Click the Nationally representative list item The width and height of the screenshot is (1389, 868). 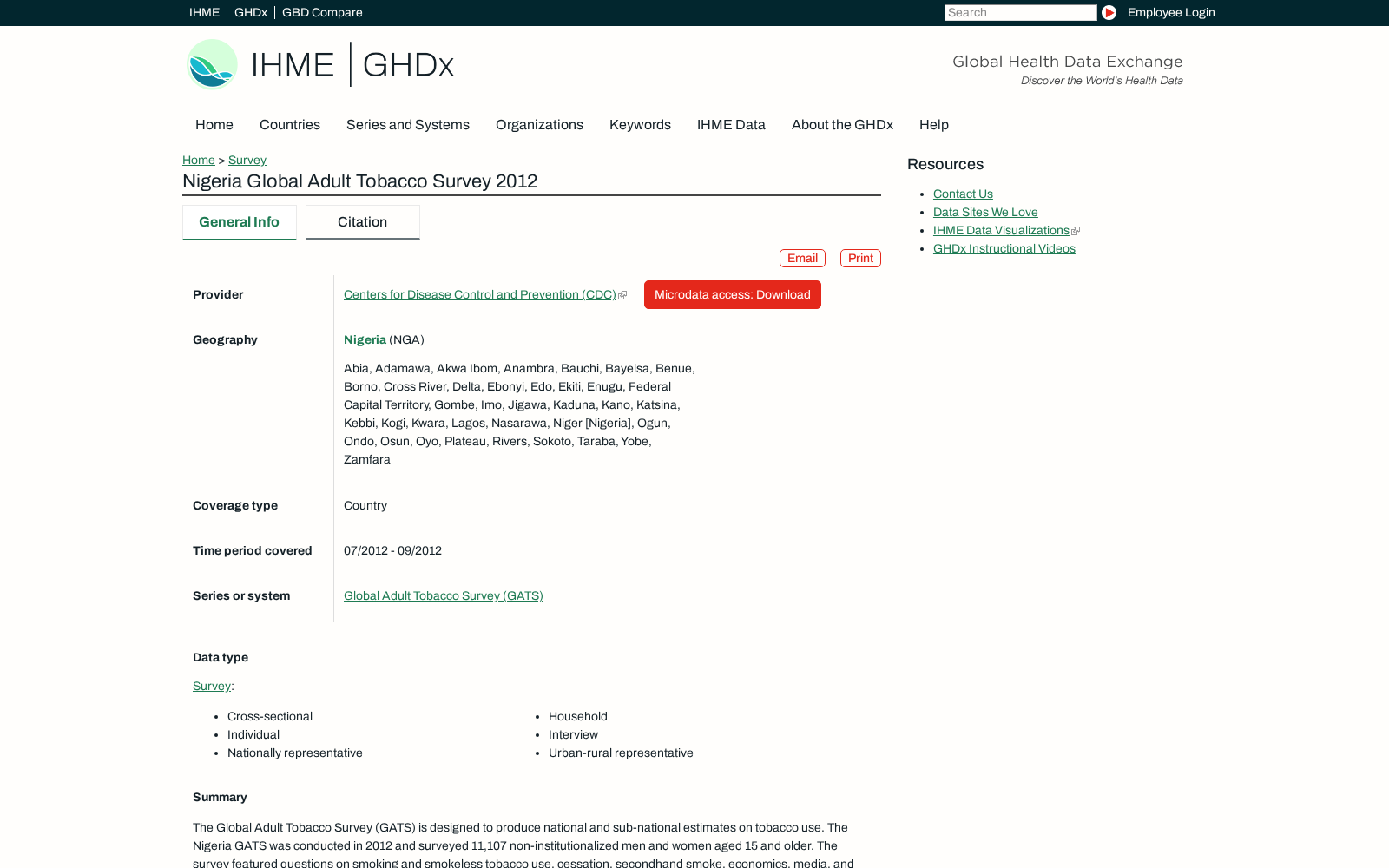[x=295, y=753]
